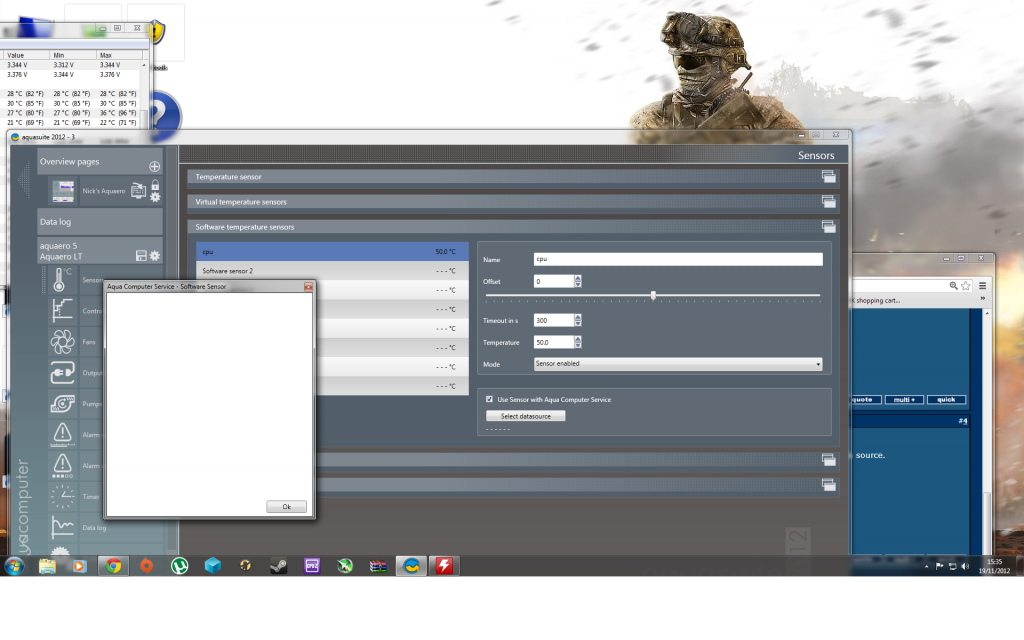This screenshot has width=1024, height=640.
Task: Open the Pumps icon in sidebar
Action: point(62,403)
